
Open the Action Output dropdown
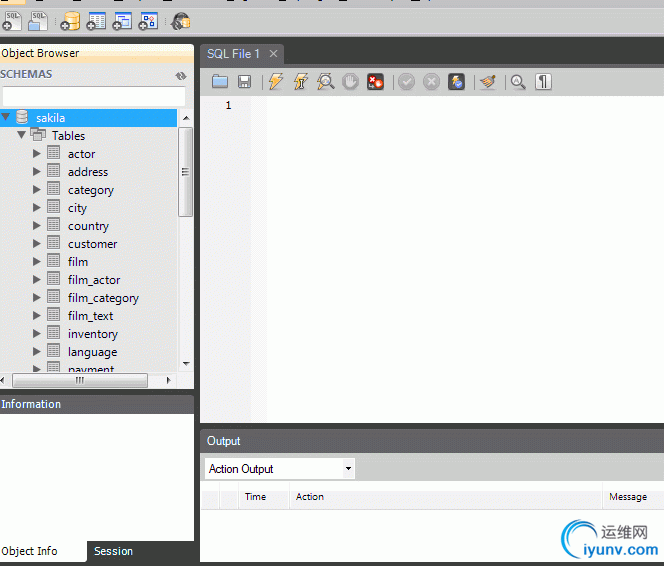[348, 468]
